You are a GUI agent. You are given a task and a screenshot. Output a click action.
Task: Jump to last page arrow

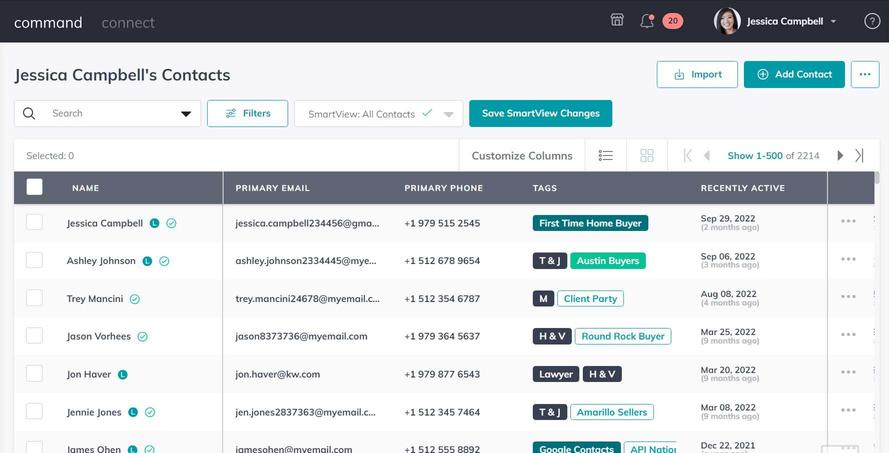[x=859, y=155]
